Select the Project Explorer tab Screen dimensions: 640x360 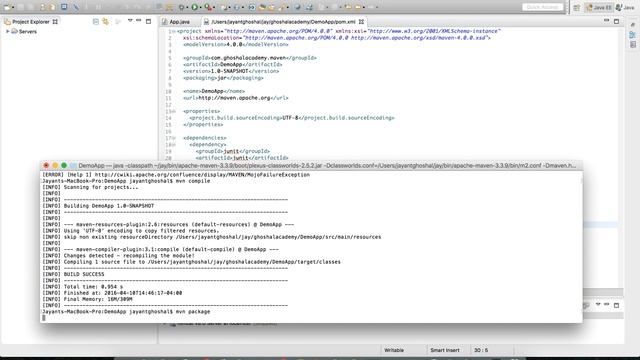tap(31, 22)
